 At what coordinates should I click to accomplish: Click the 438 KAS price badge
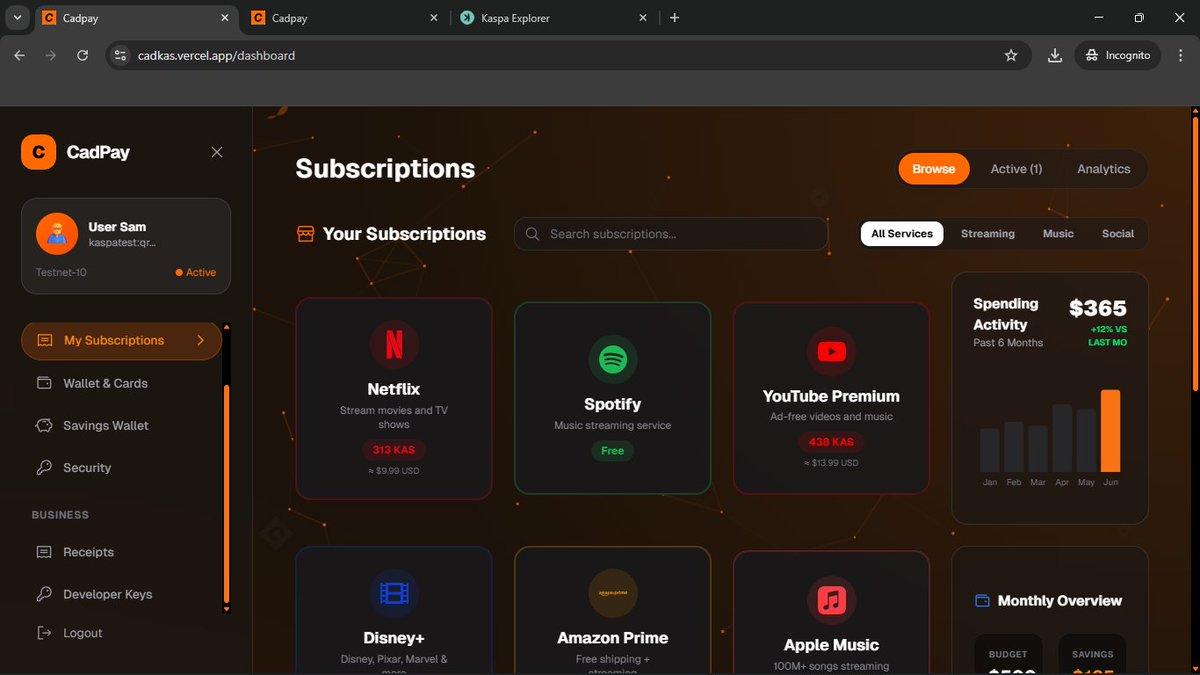(x=831, y=442)
